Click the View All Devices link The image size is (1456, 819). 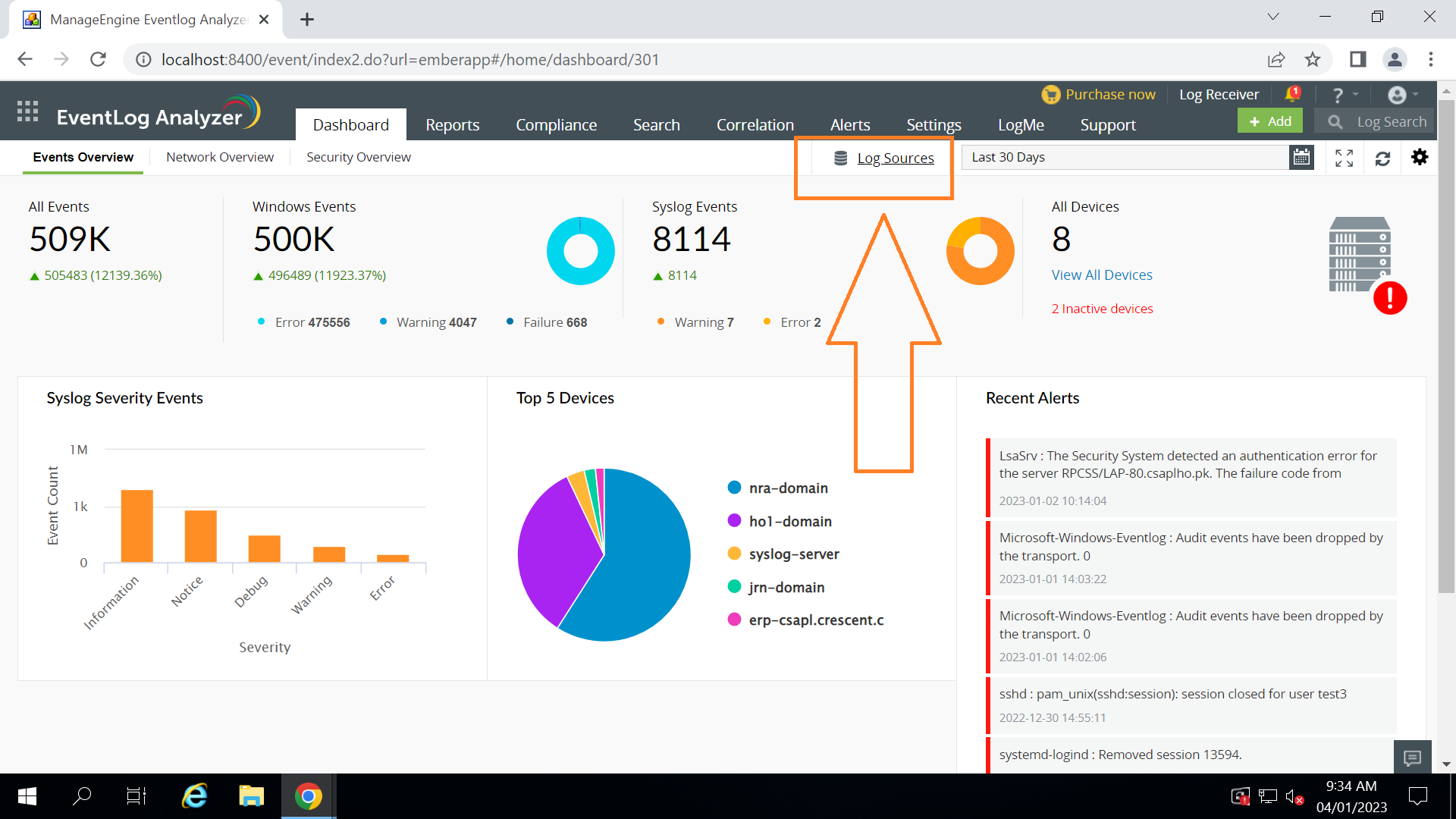[x=1101, y=275]
